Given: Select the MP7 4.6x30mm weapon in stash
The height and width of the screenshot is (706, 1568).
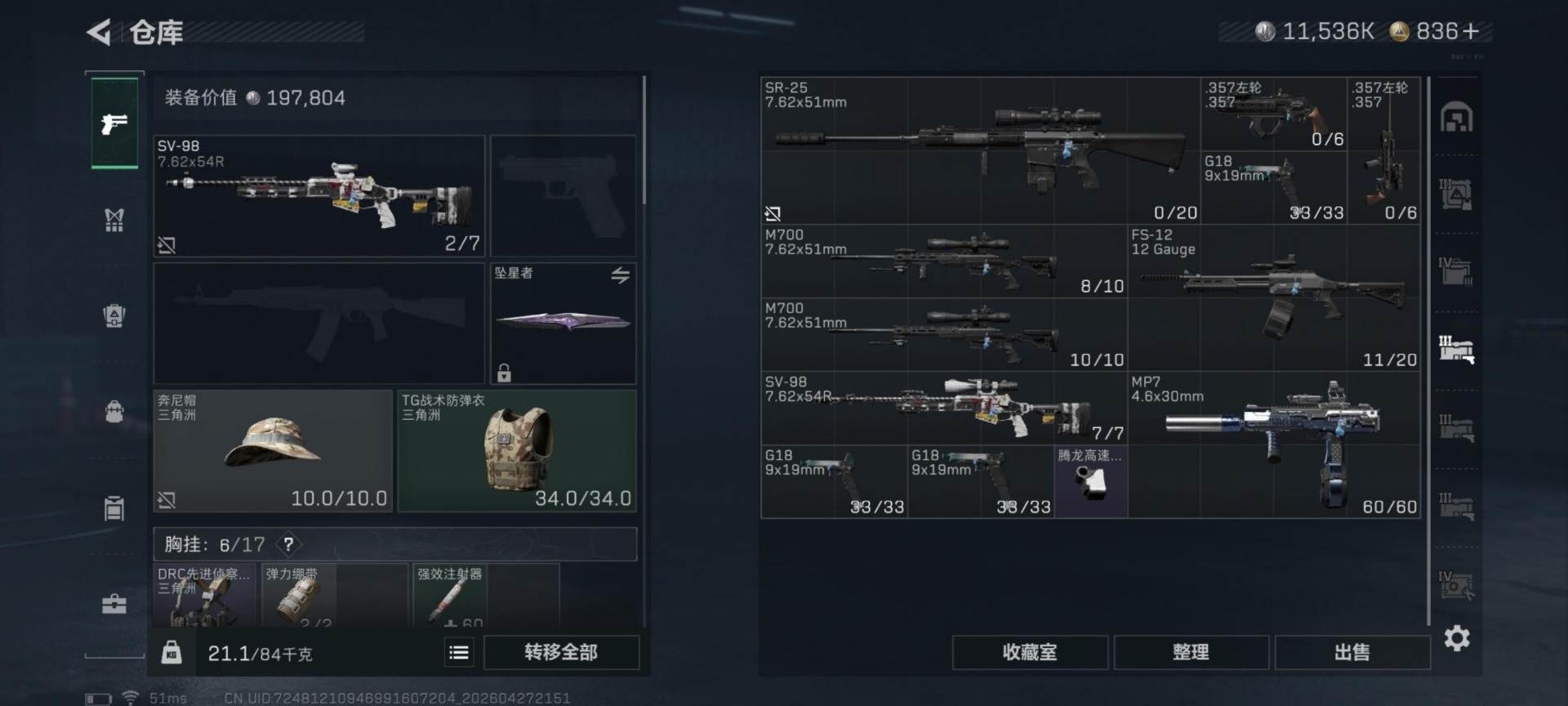Looking at the screenshot, I should click(x=1274, y=445).
